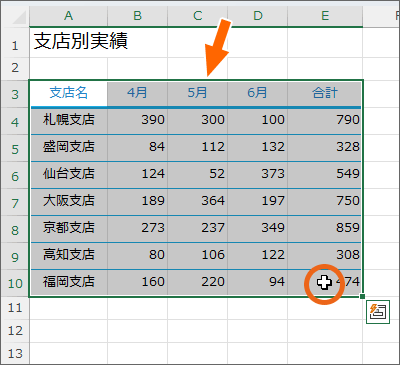Click the Select All corner triangle
This screenshot has width=400, height=365.
point(19,18)
